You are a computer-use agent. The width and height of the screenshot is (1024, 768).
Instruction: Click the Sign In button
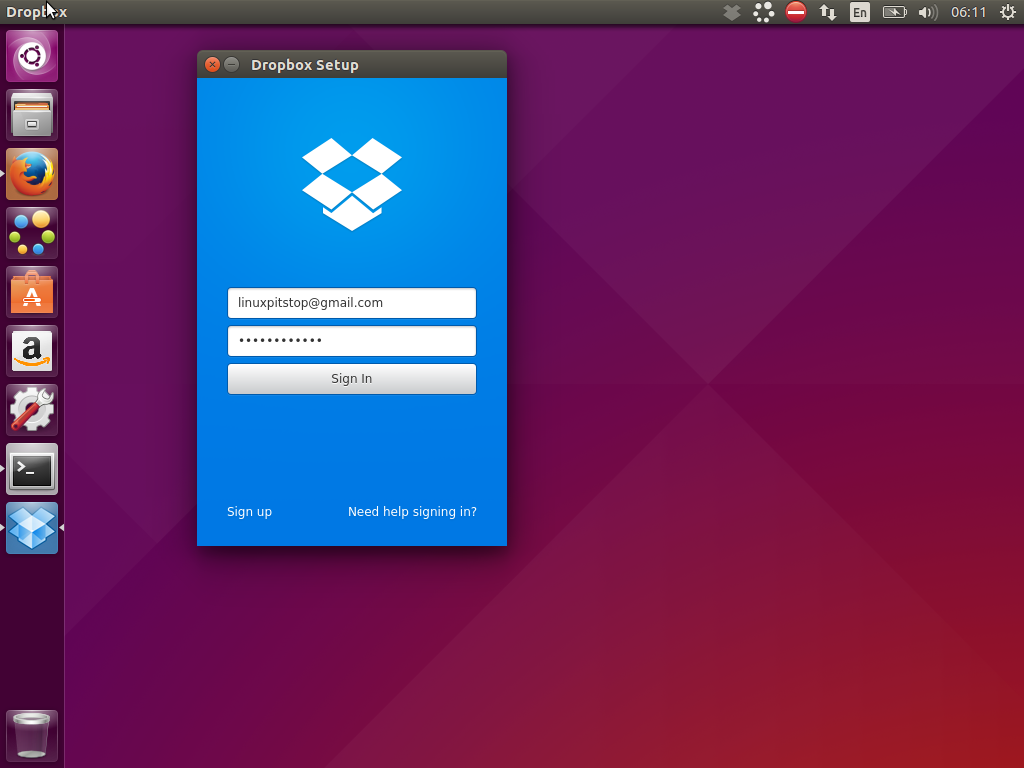[352, 379]
